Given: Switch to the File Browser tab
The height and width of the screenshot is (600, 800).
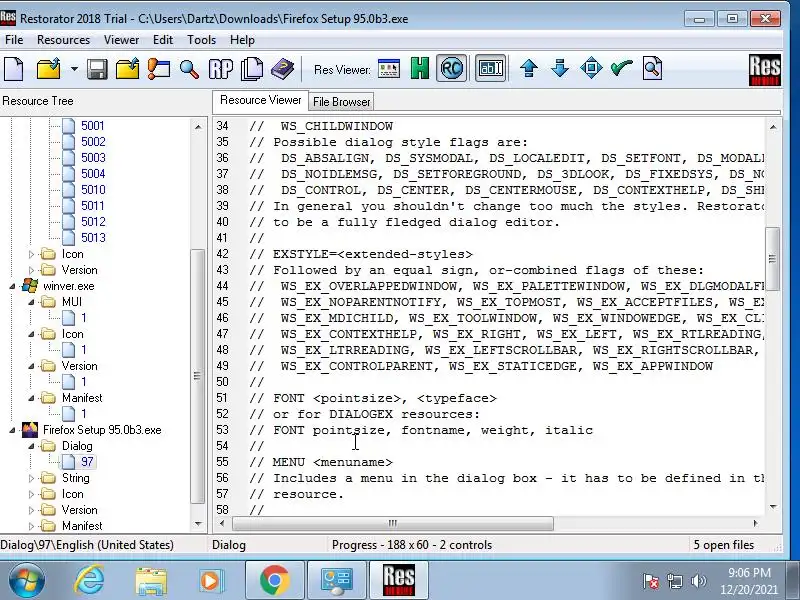Looking at the screenshot, I should click(x=341, y=102).
